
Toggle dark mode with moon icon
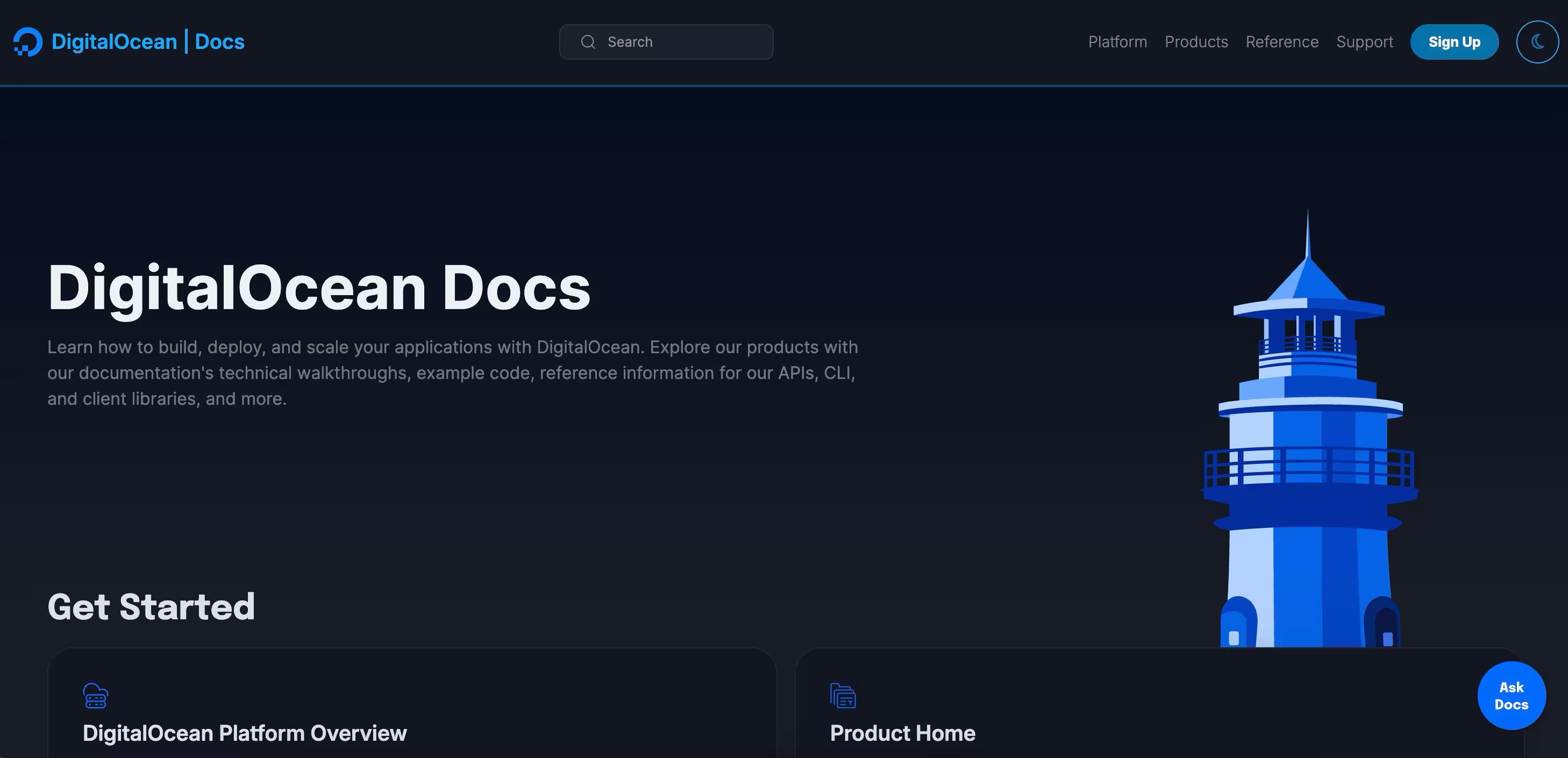pos(1537,42)
